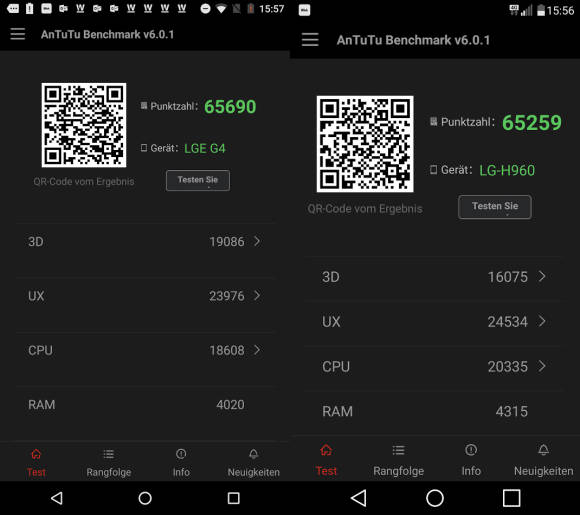Tap Android recents square on left phone
Image resolution: width=580 pixels, height=515 pixels.
[x=233, y=498]
